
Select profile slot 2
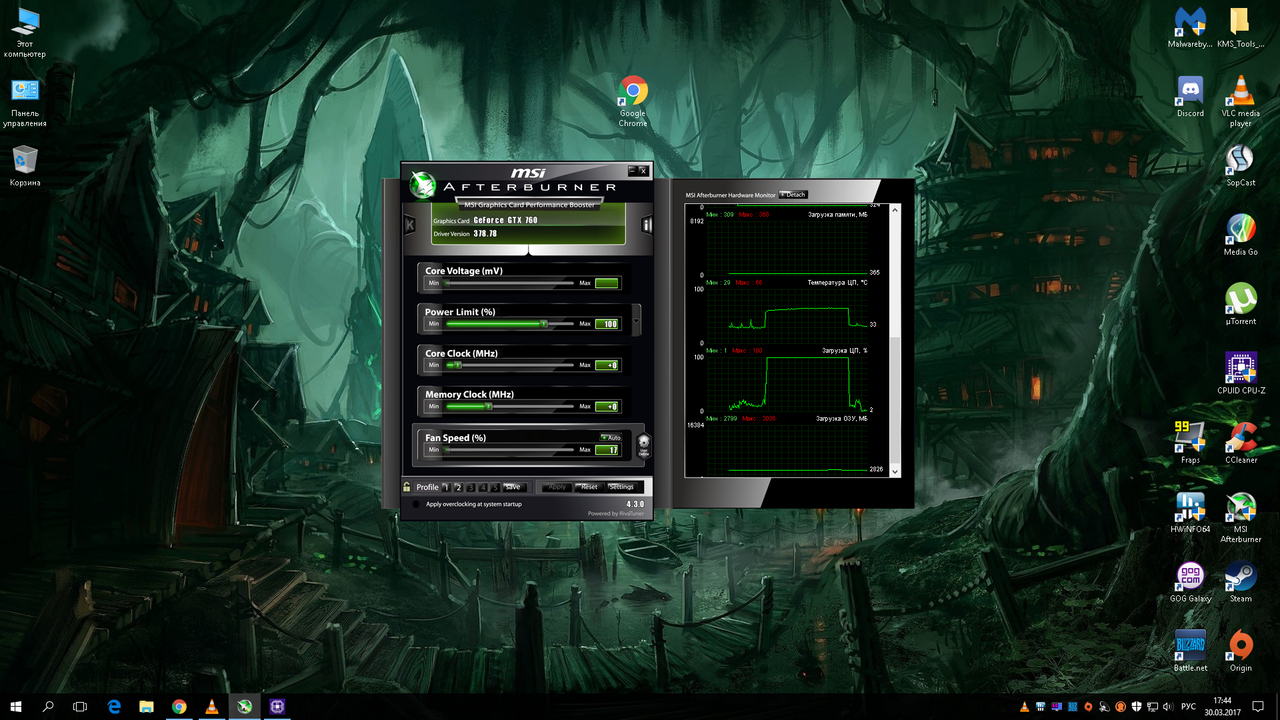pos(458,487)
